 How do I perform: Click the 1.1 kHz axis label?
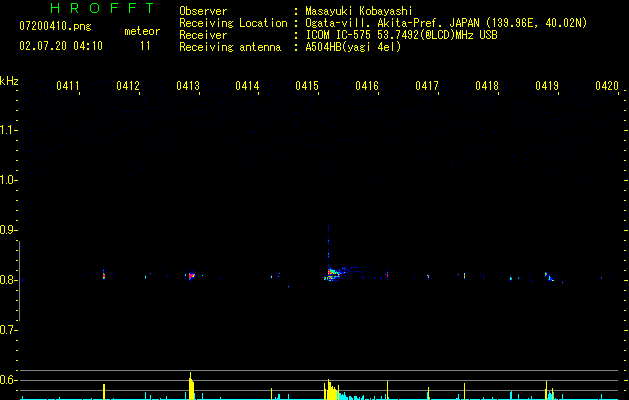[x=8, y=130]
